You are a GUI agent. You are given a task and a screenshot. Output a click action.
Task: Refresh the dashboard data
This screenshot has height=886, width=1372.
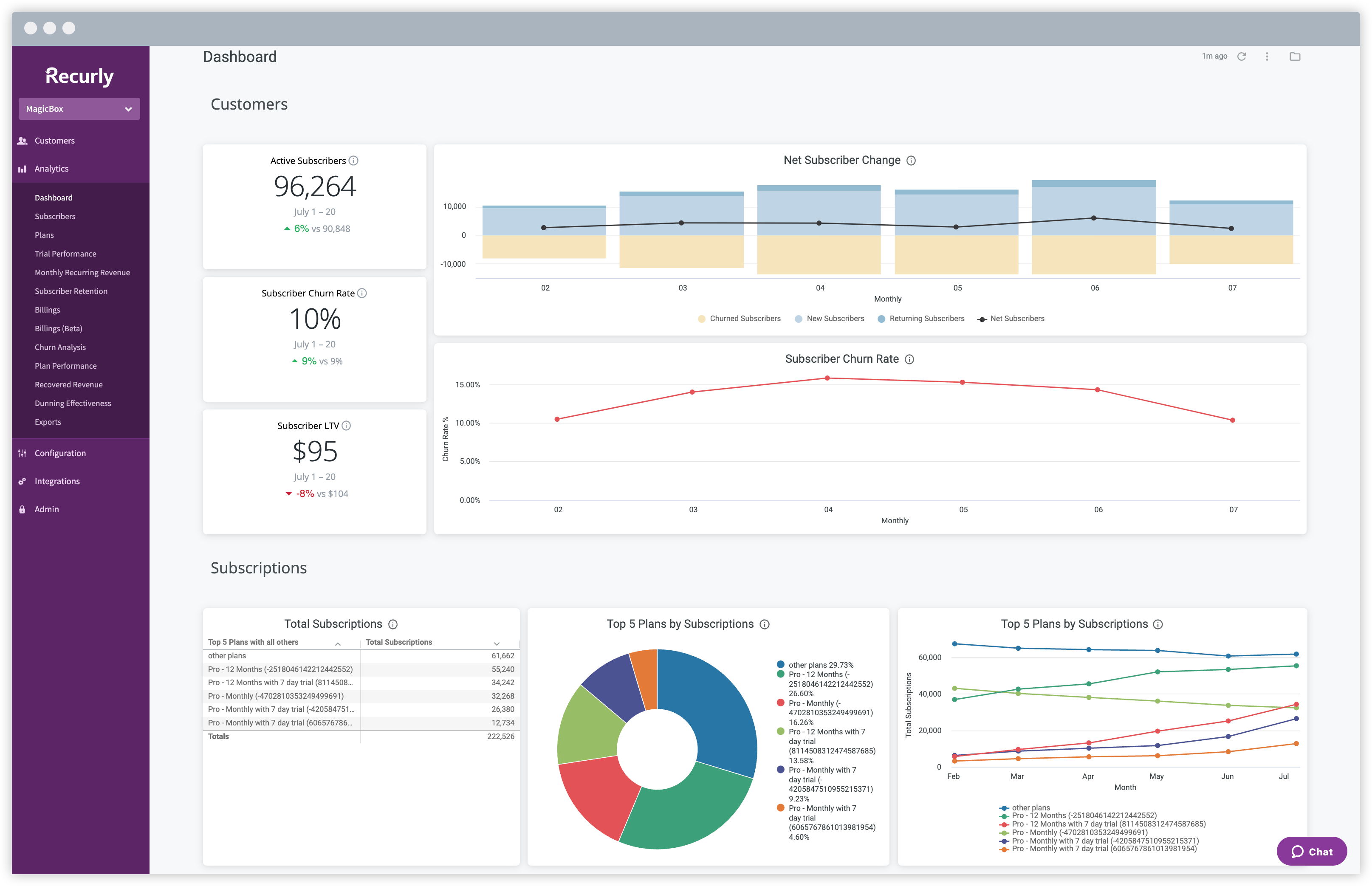pyautogui.click(x=1242, y=56)
